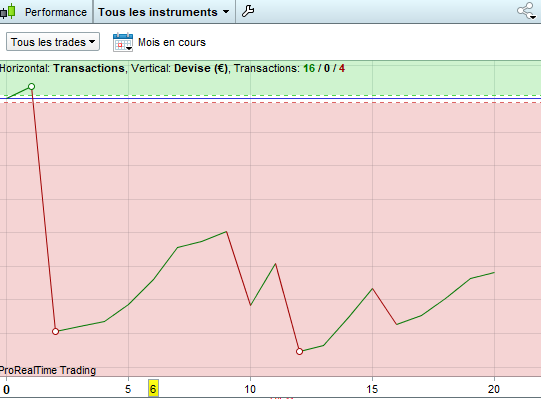Click the x-axis label 20
This screenshot has width=541, height=399.
pyautogui.click(x=494, y=390)
